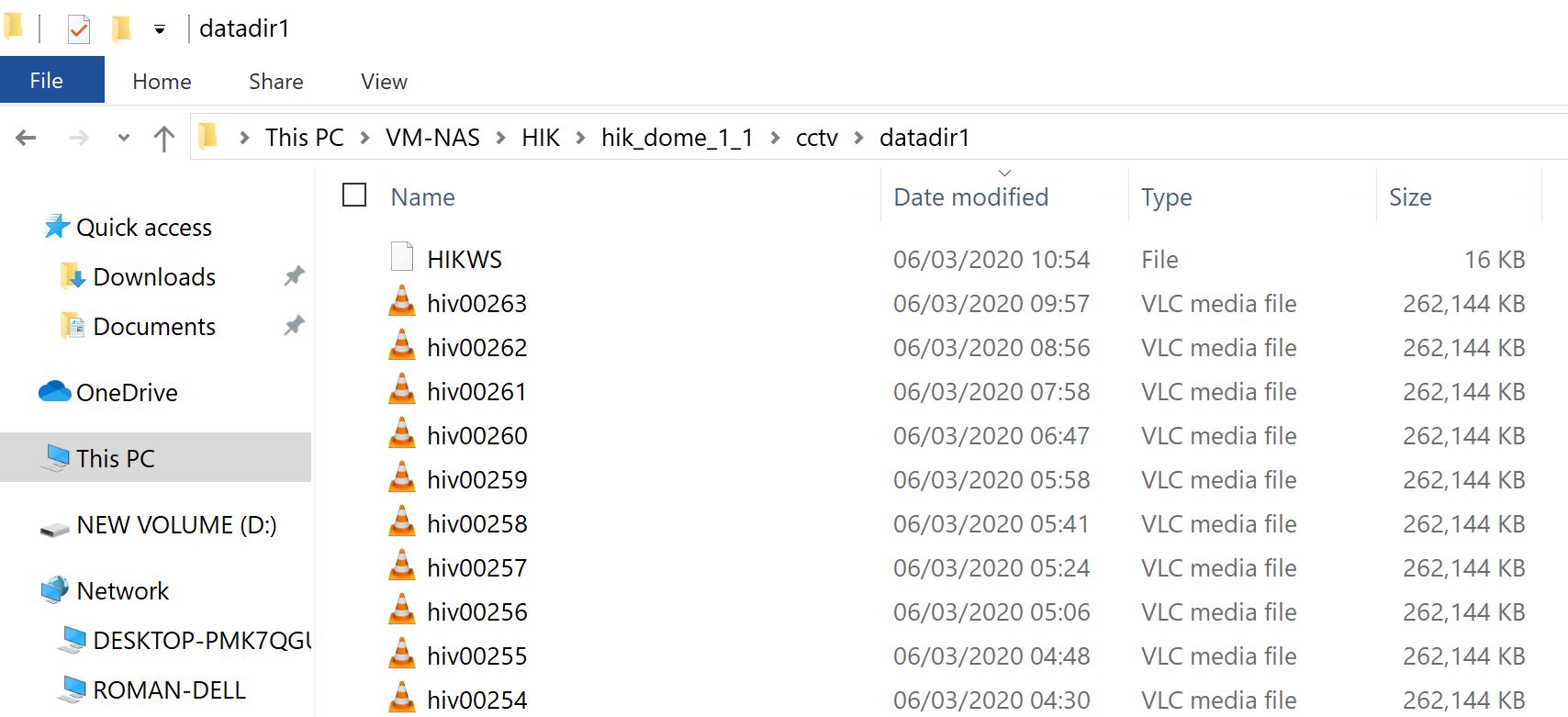Sort files by Date modified column
Image resolution: width=1568 pixels, height=717 pixels.
coord(970,197)
